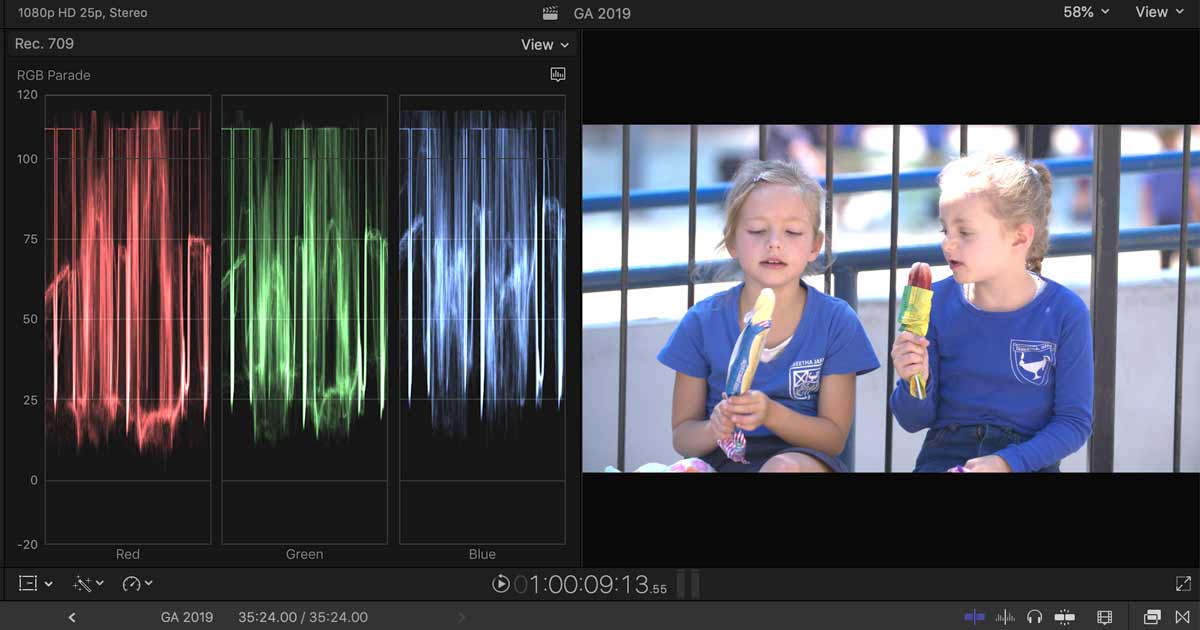Screen dimensions: 1200x630
Task: Click the audio meter bars next to timecode
Action: pos(688,584)
